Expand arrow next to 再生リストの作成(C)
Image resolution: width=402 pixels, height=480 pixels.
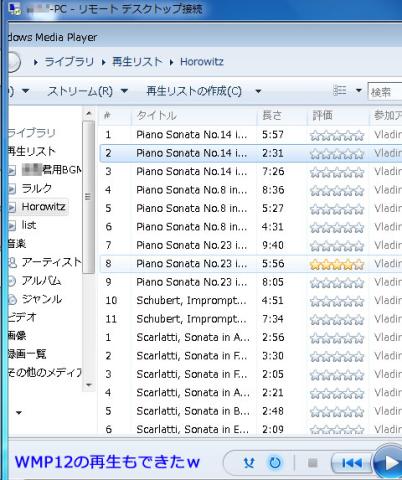(258, 91)
